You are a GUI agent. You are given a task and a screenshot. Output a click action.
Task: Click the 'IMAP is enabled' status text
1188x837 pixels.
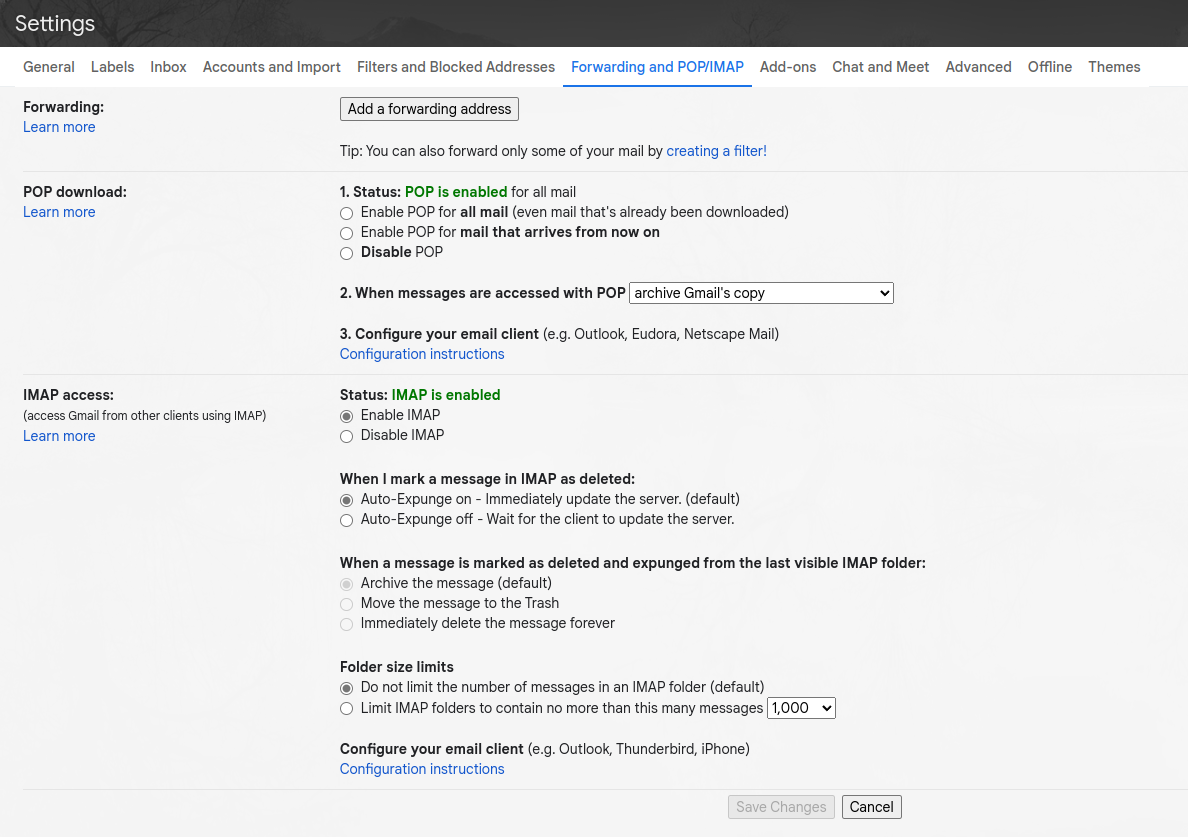[446, 395]
